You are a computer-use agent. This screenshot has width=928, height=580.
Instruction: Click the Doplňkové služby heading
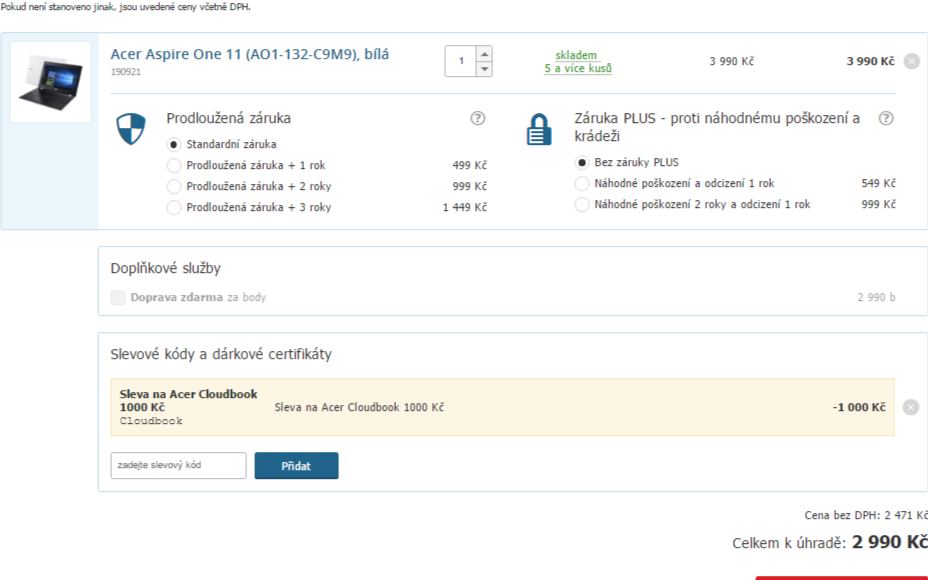(165, 268)
